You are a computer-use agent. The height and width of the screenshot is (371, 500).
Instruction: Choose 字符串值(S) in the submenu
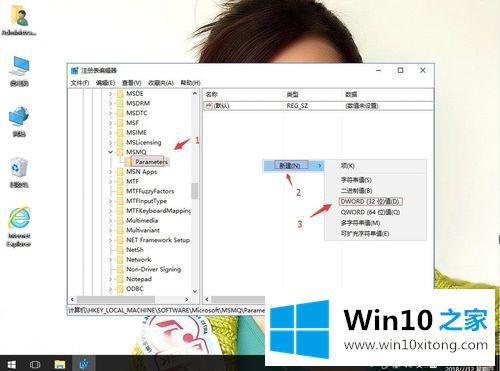click(356, 180)
